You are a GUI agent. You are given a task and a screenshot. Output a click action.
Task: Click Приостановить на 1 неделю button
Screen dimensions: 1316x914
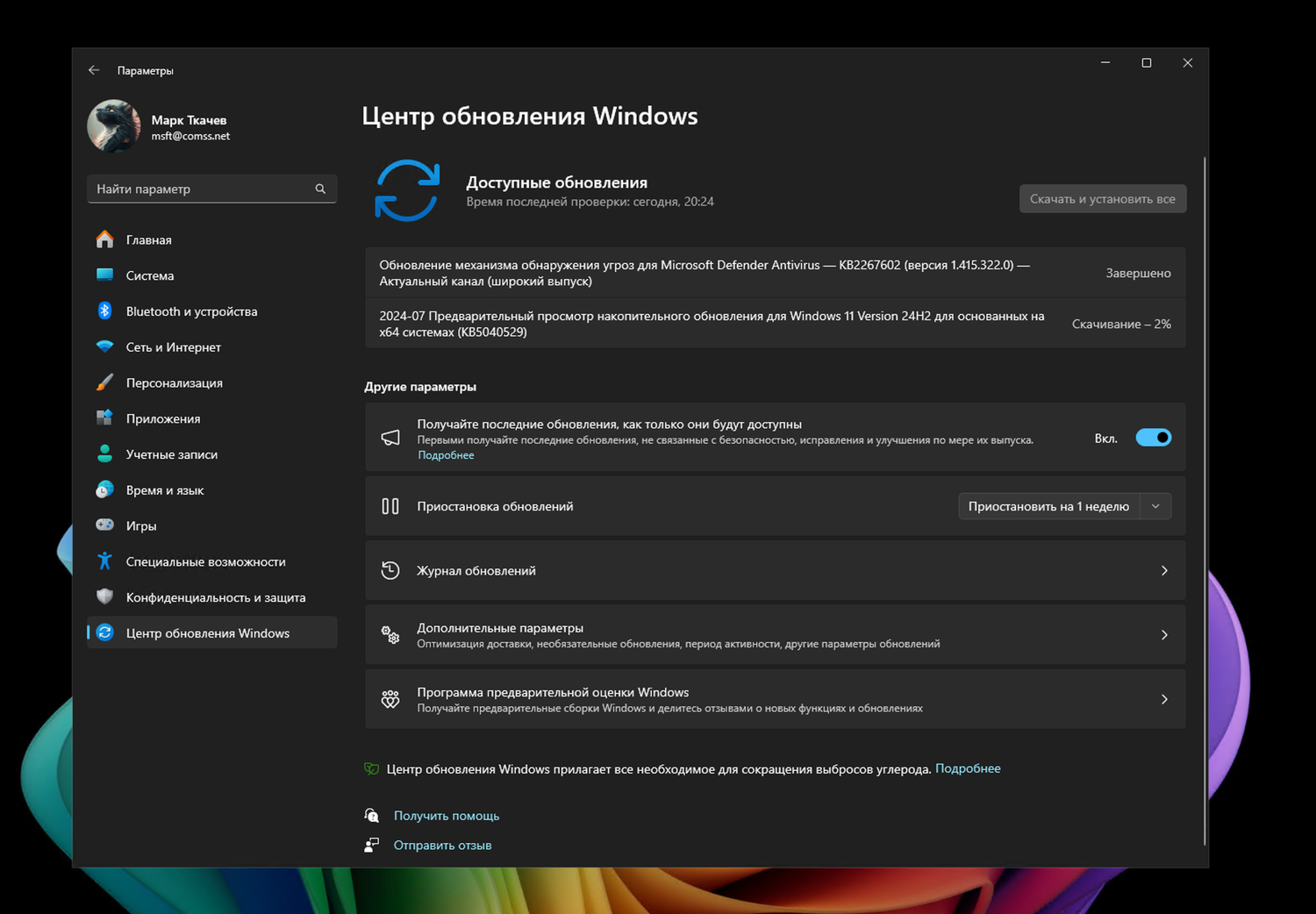click(x=1048, y=506)
